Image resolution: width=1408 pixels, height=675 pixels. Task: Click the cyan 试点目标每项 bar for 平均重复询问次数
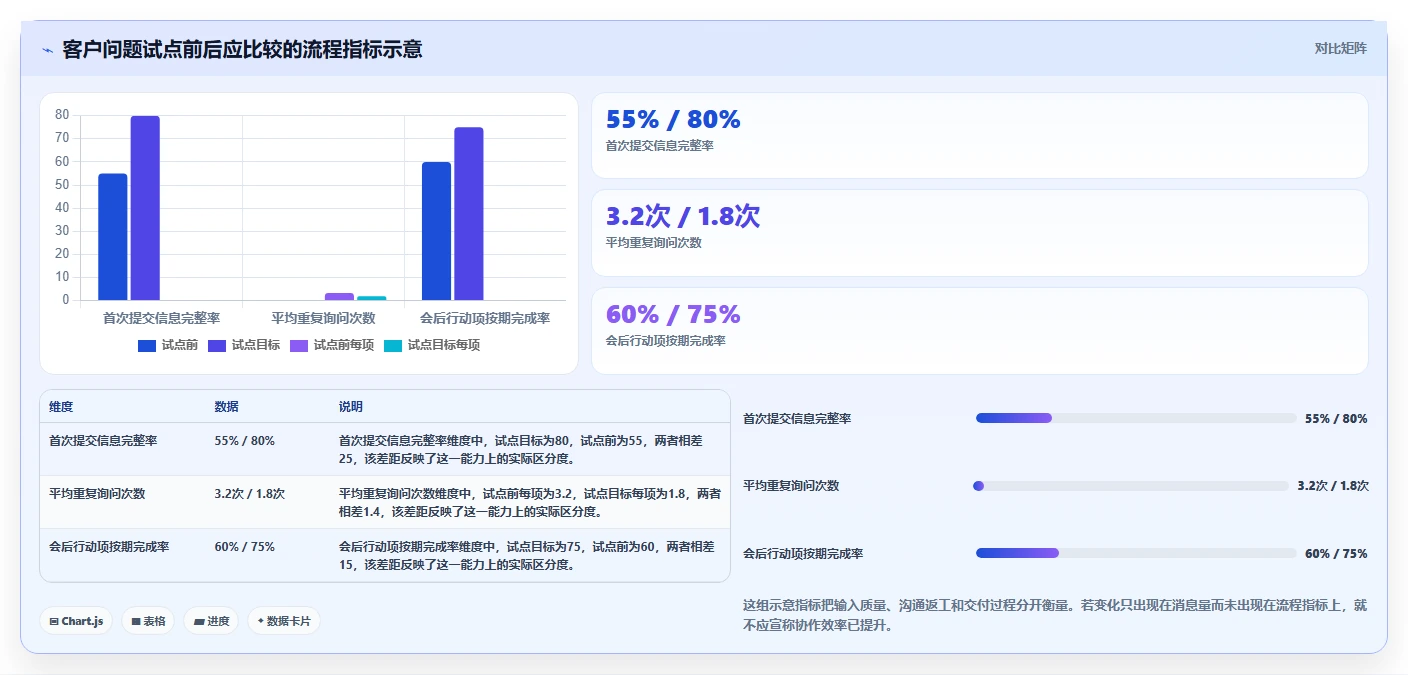(372, 298)
